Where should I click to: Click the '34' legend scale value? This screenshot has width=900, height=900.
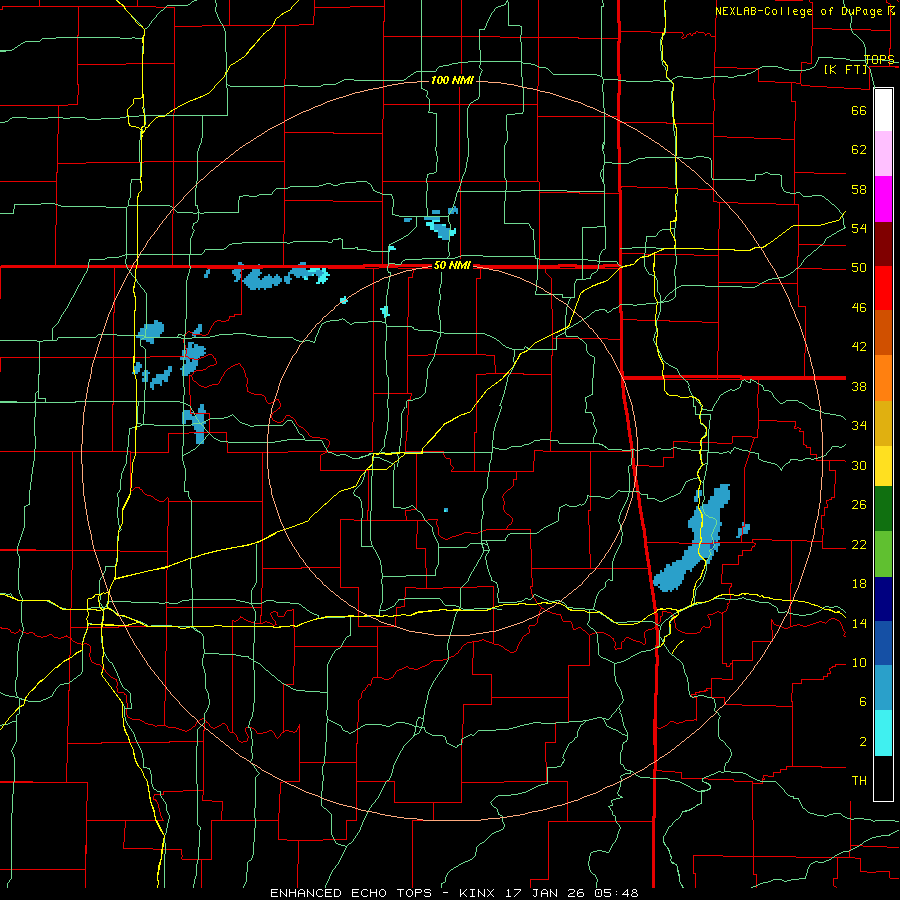(x=859, y=426)
